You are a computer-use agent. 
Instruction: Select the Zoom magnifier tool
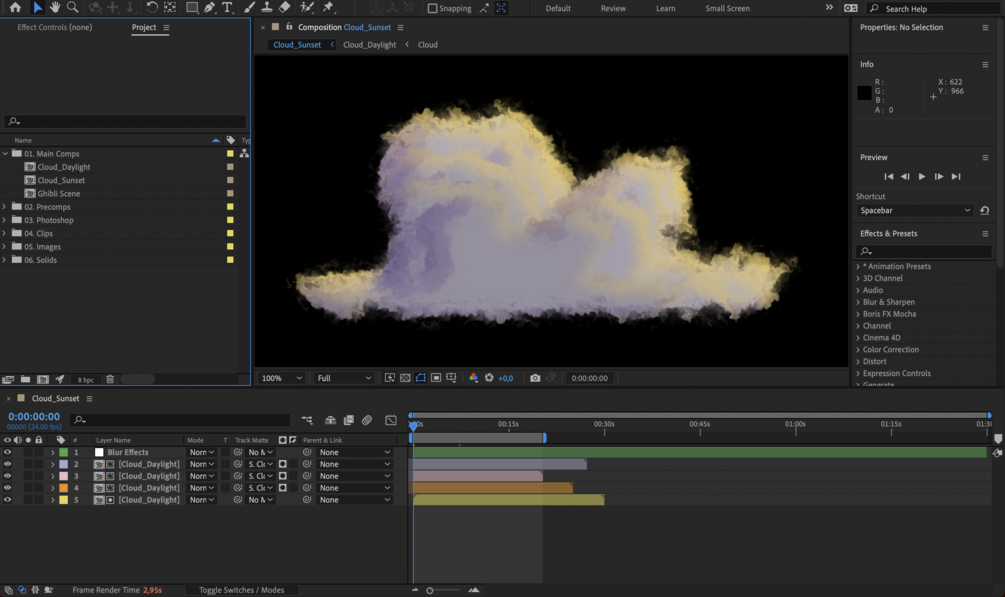[73, 8]
